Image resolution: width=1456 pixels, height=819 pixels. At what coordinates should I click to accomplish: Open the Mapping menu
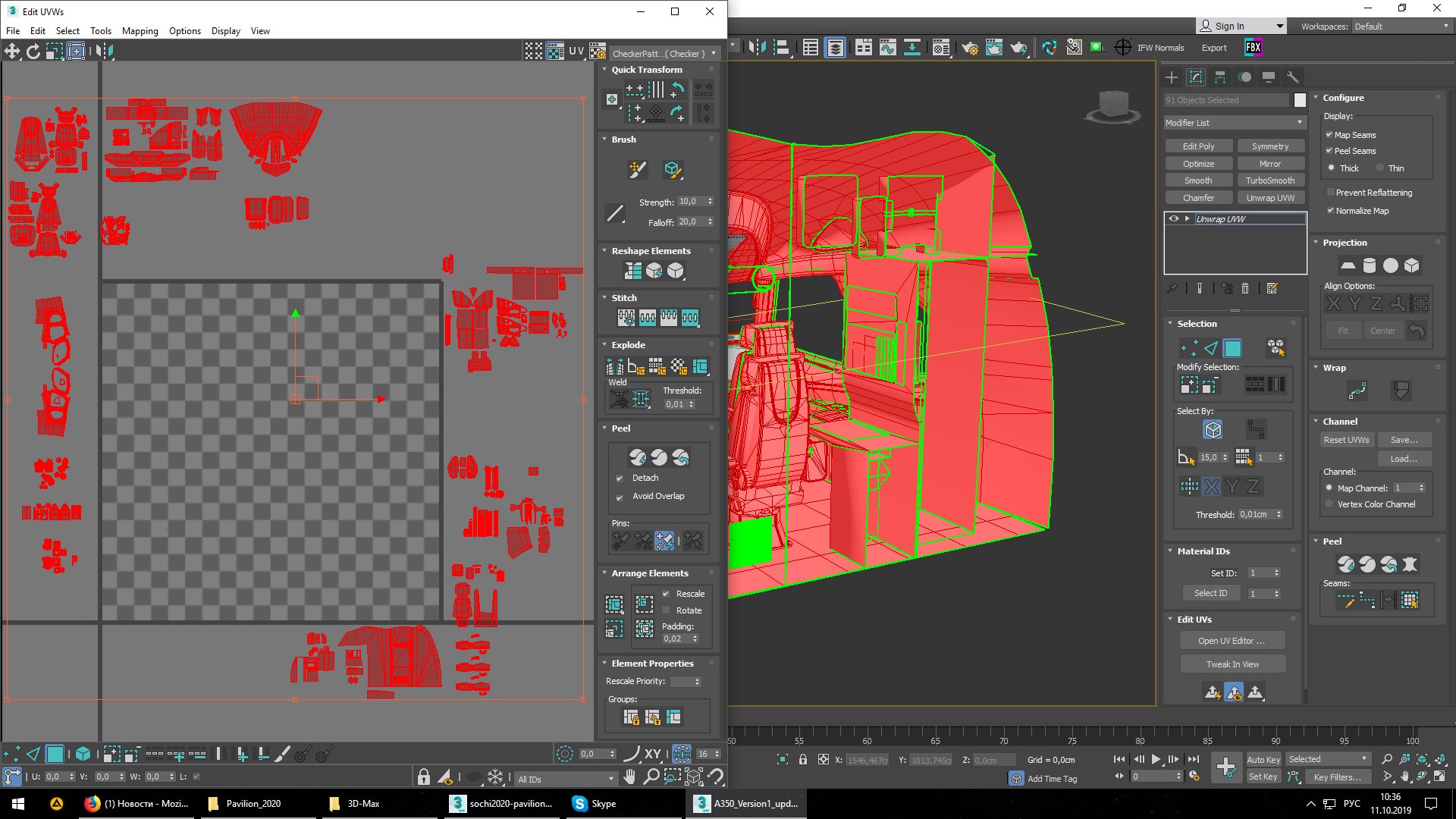(140, 31)
